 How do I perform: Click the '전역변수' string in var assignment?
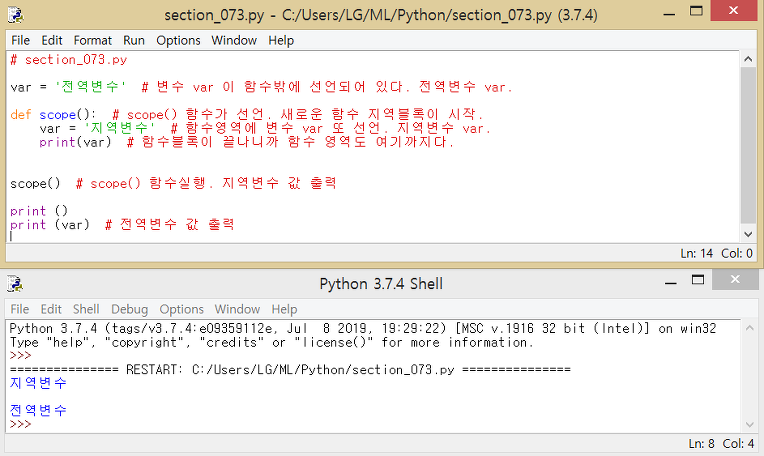pos(90,87)
